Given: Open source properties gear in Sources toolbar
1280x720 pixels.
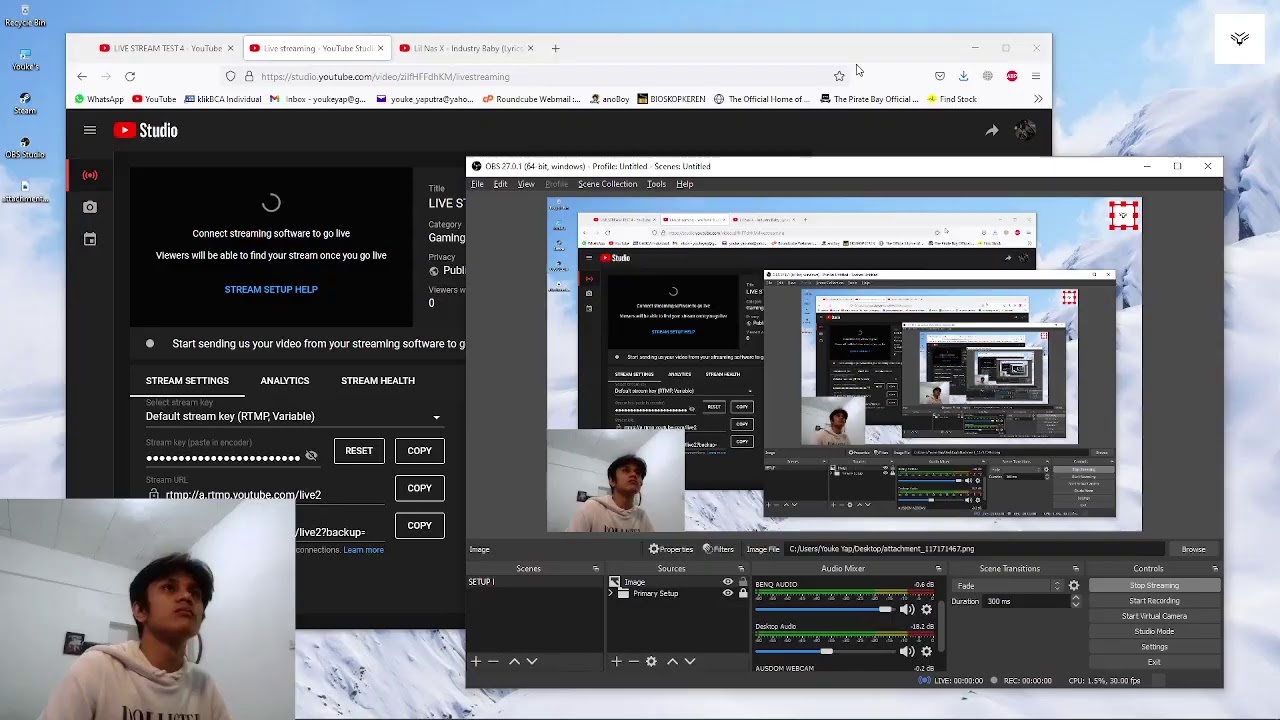Looking at the screenshot, I should [x=651, y=661].
